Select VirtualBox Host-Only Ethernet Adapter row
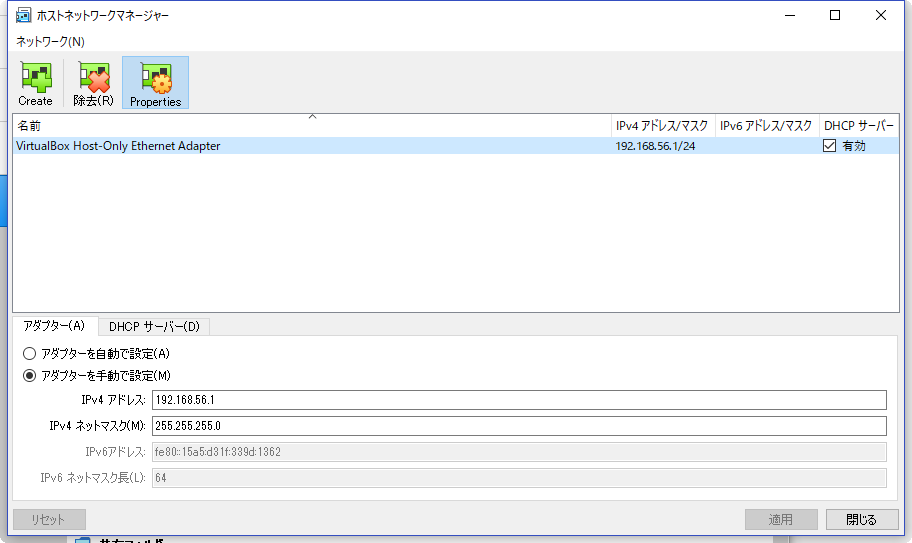 pyautogui.click(x=456, y=146)
